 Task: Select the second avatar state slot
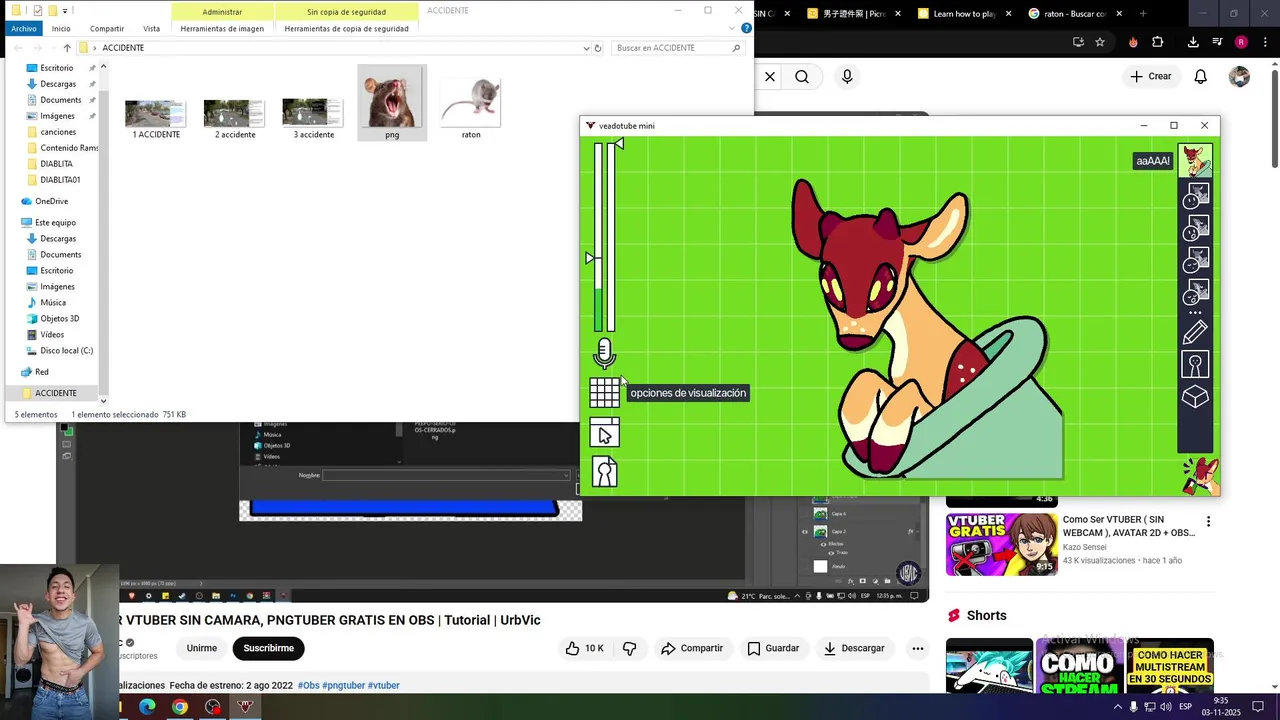1196,196
